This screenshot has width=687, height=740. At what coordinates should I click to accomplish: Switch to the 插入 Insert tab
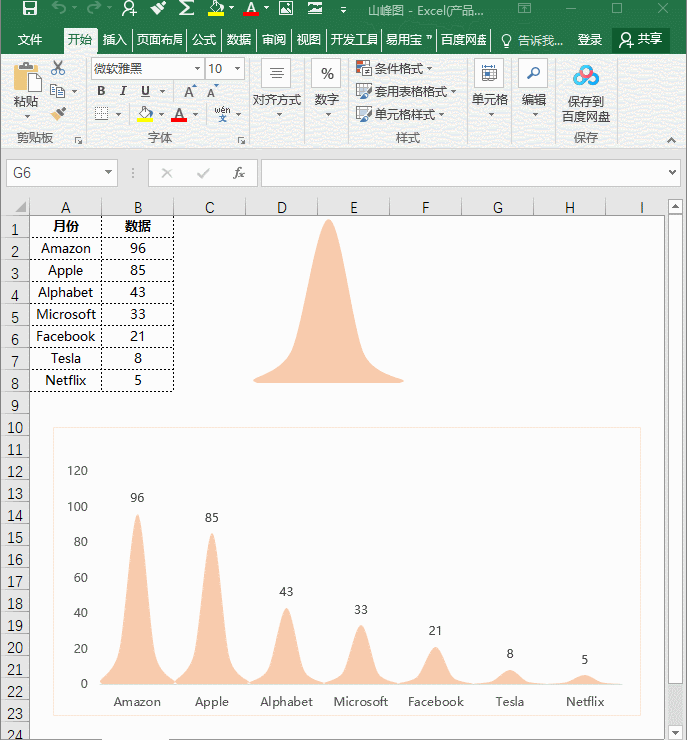(x=115, y=40)
